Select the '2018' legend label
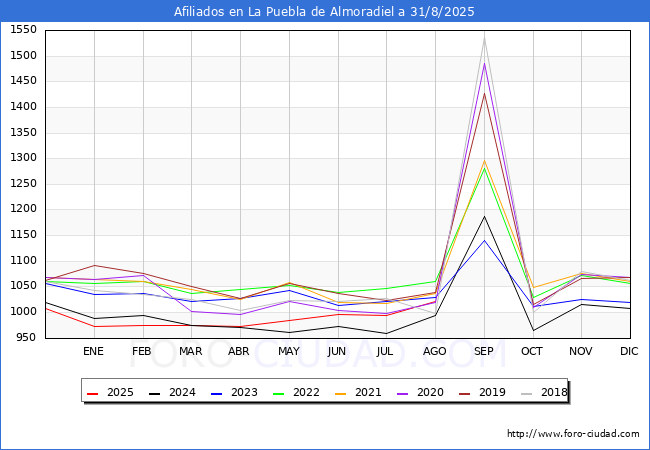The height and width of the screenshot is (450, 650). click(554, 392)
